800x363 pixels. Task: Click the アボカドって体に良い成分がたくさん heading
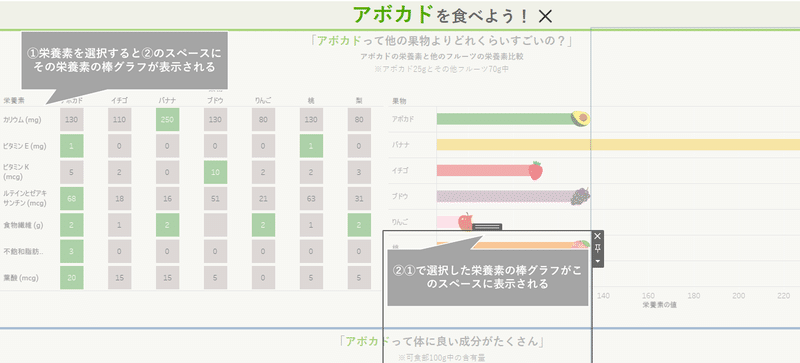[441, 341]
